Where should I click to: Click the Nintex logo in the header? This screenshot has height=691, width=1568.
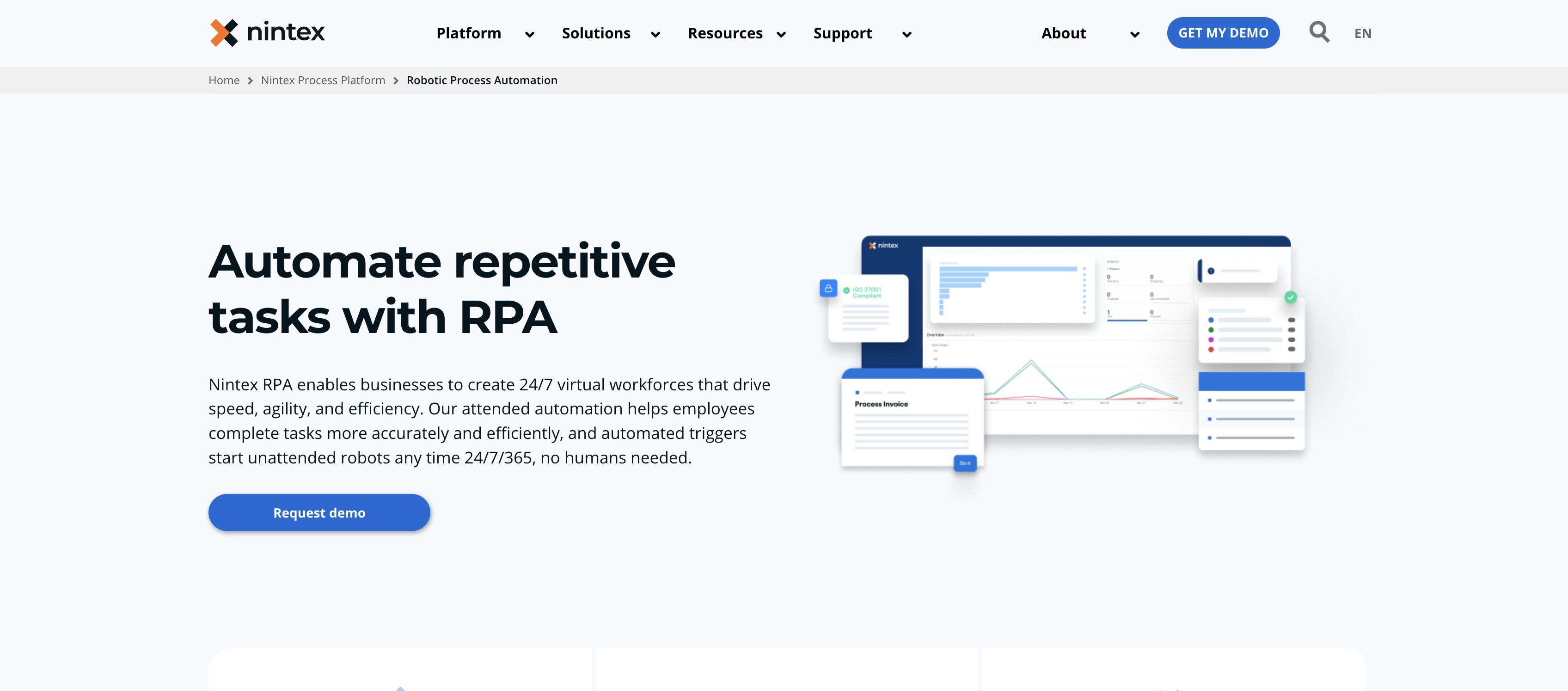tap(267, 32)
